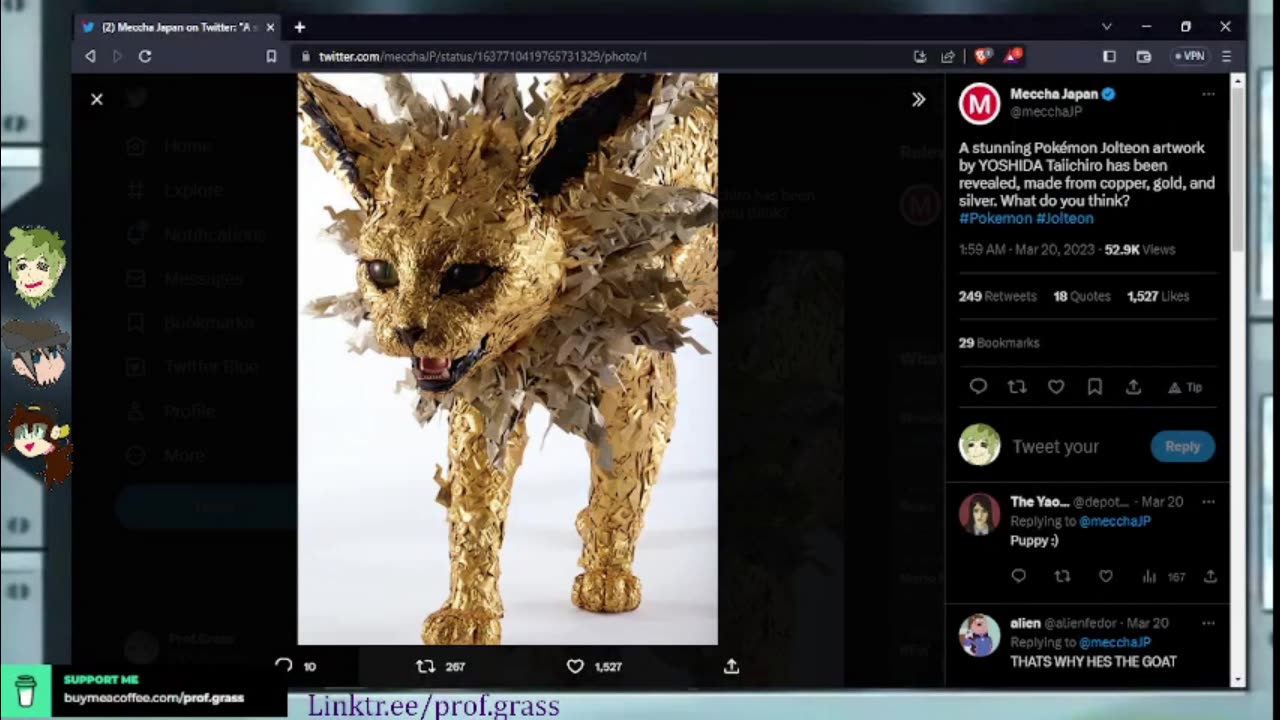This screenshot has height=720, width=1280.
Task: Click the twitter.com URL address field
Action: [483, 56]
